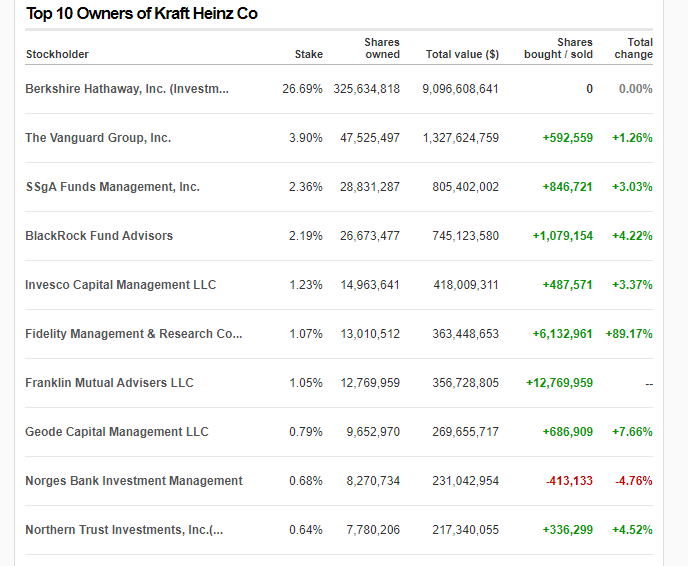This screenshot has height=566, width=688.
Task: Select Vanguard's +592,559 shares bought
Action: coord(568,138)
